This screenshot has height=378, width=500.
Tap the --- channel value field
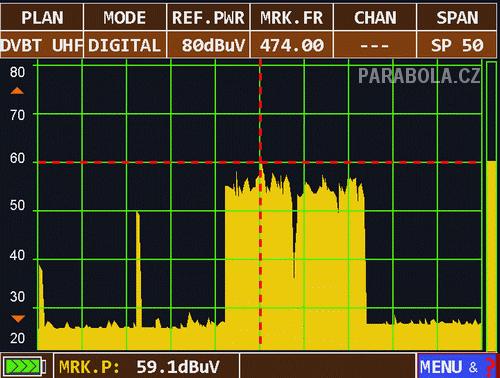[375, 45]
